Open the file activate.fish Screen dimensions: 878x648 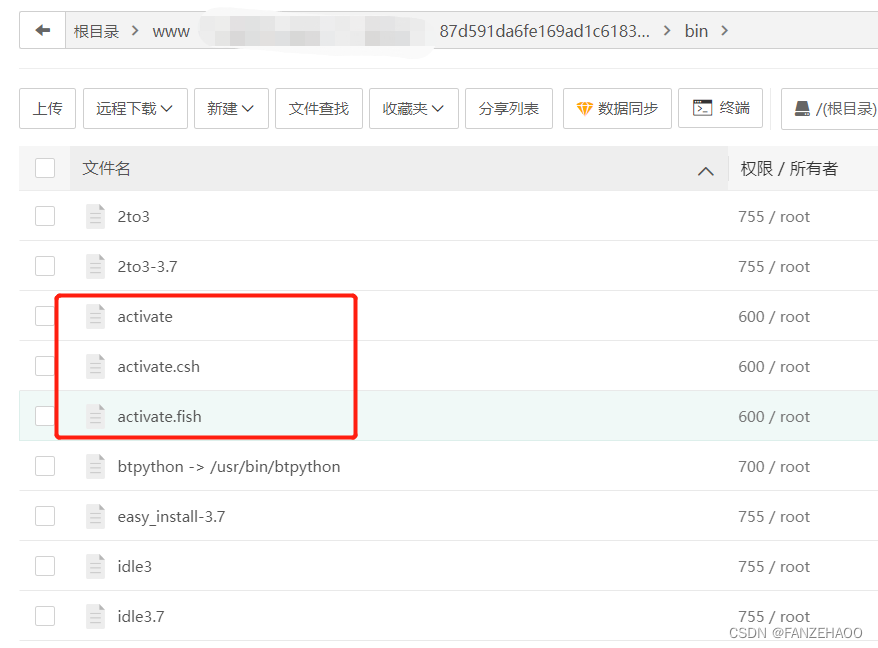coord(159,416)
